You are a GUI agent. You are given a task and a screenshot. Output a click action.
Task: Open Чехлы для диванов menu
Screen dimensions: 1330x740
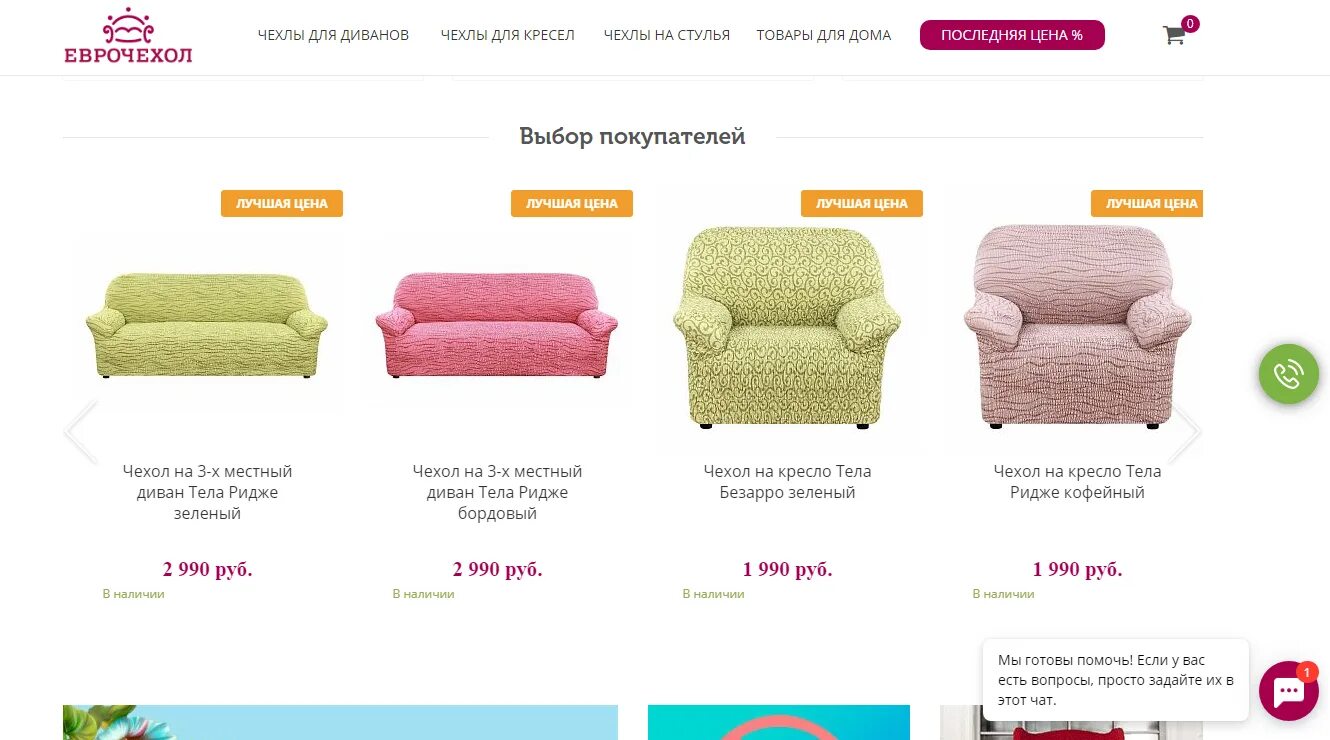tap(333, 35)
